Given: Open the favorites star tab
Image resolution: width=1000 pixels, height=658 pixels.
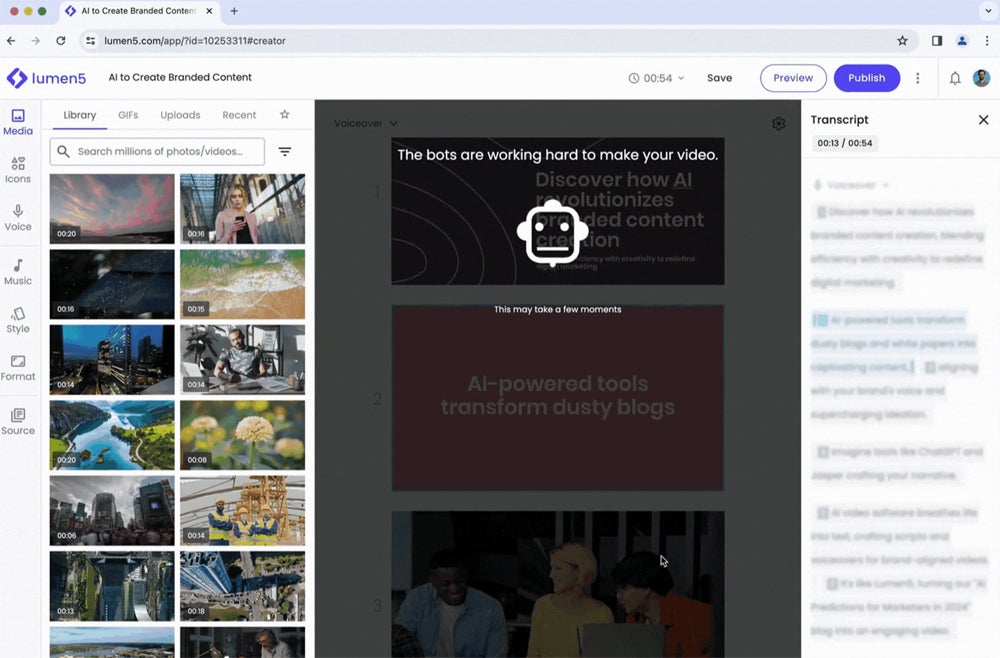Looking at the screenshot, I should 284,115.
